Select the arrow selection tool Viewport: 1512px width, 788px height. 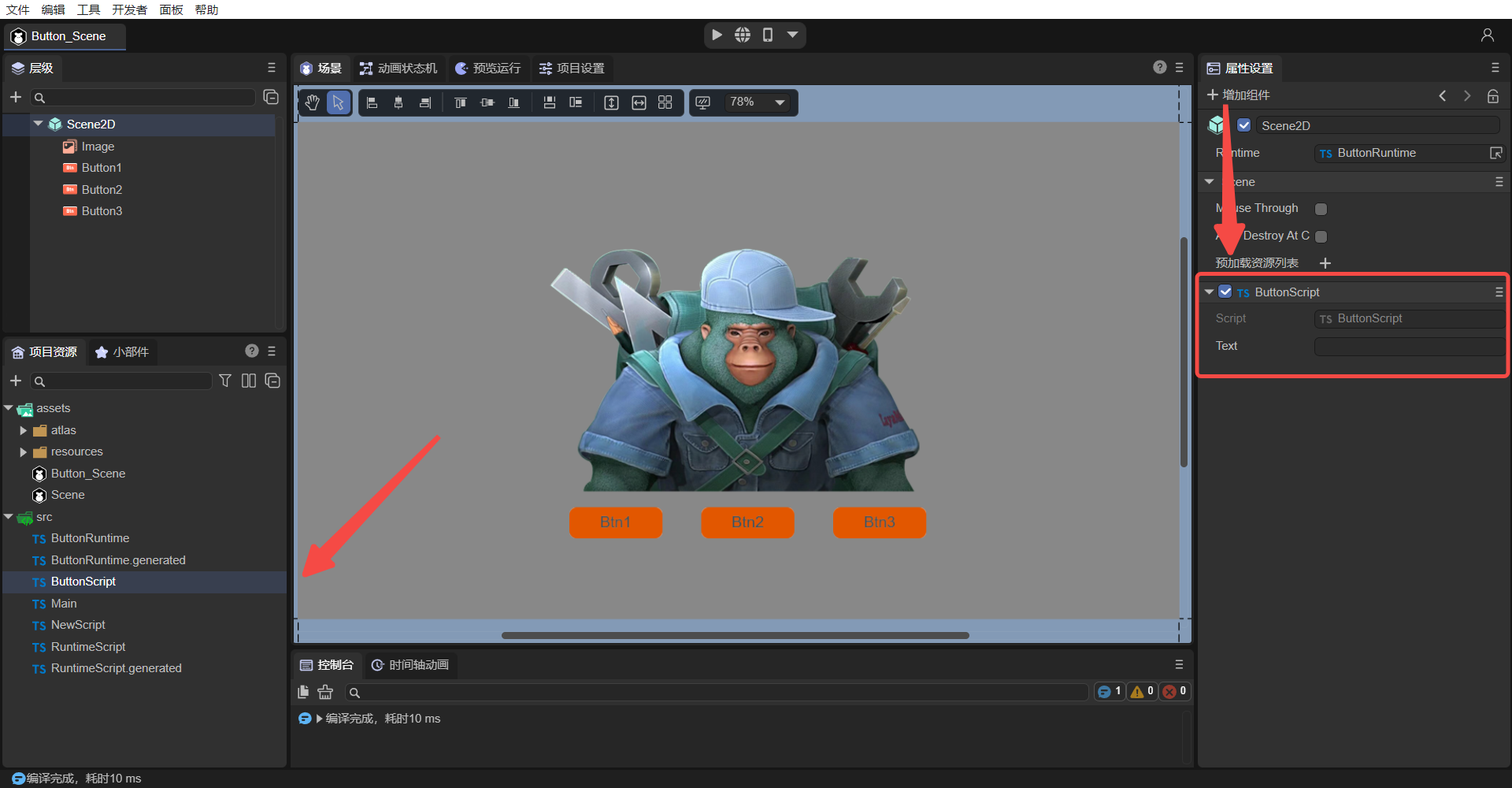pyautogui.click(x=339, y=102)
